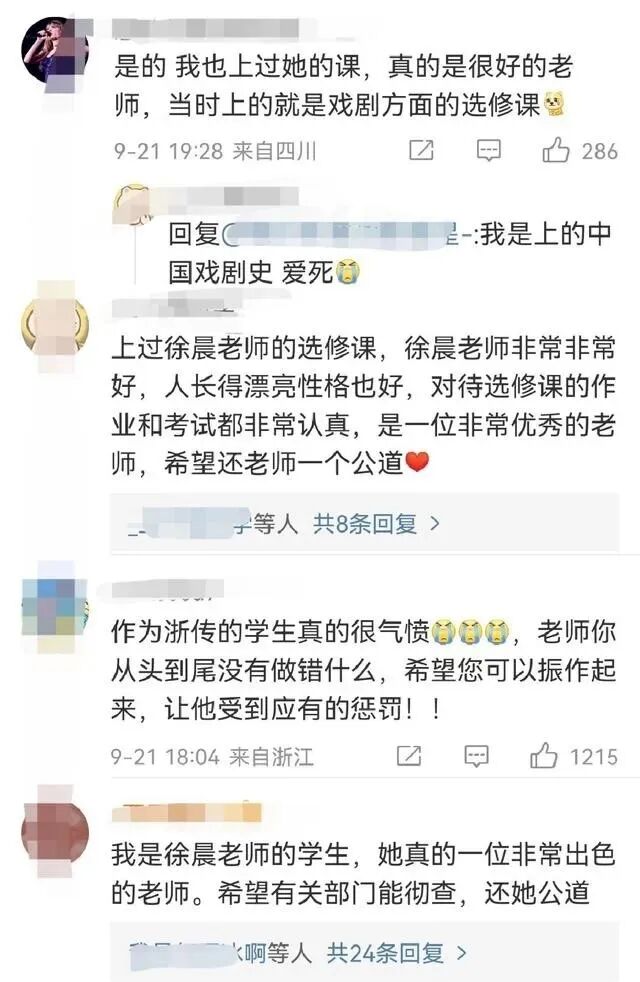The height and width of the screenshot is (982, 640).
Task: Tap the reply text 我是上的中国戏剧史
Action: pyautogui.click(x=390, y=253)
